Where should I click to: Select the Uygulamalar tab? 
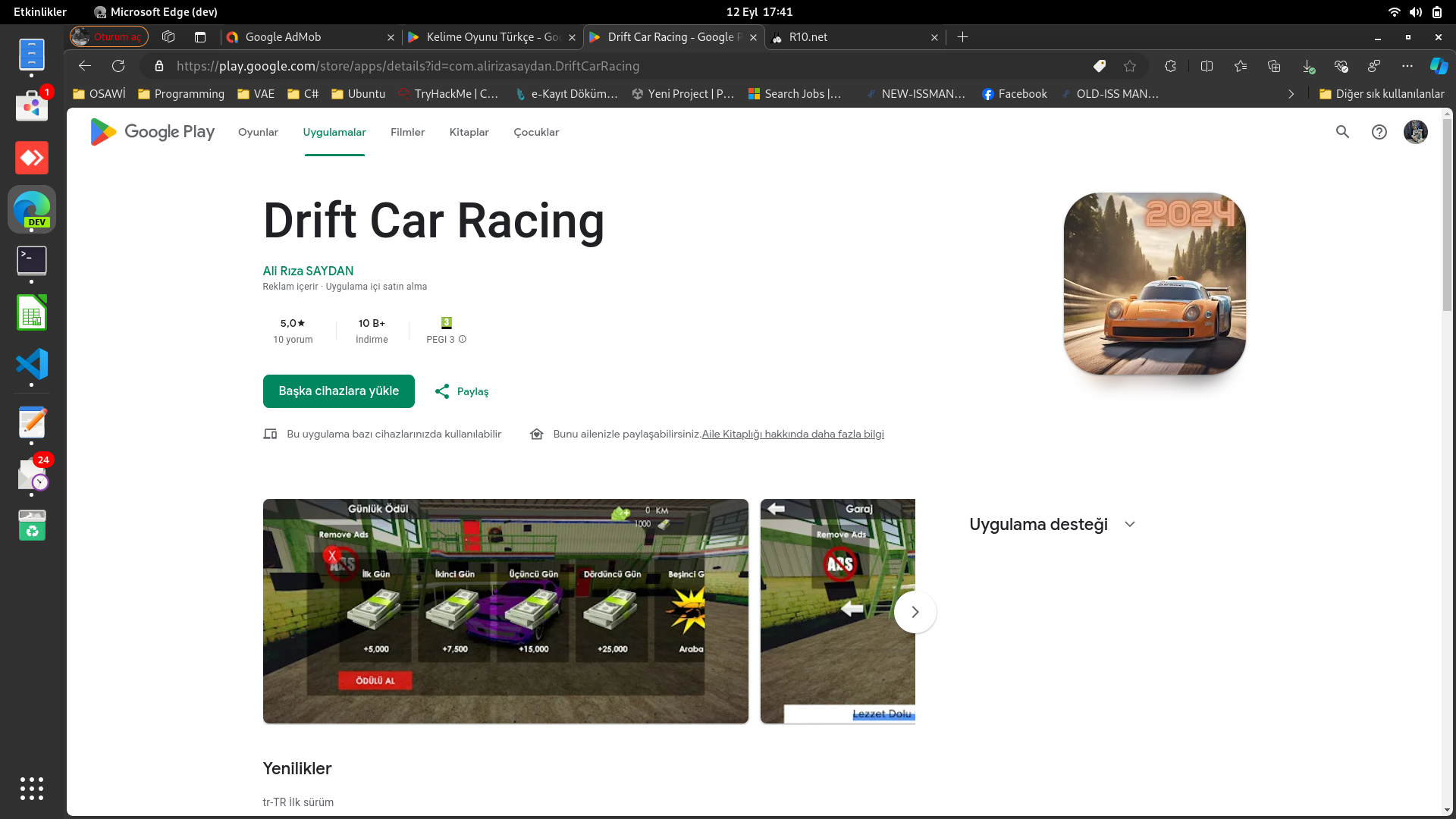[334, 132]
